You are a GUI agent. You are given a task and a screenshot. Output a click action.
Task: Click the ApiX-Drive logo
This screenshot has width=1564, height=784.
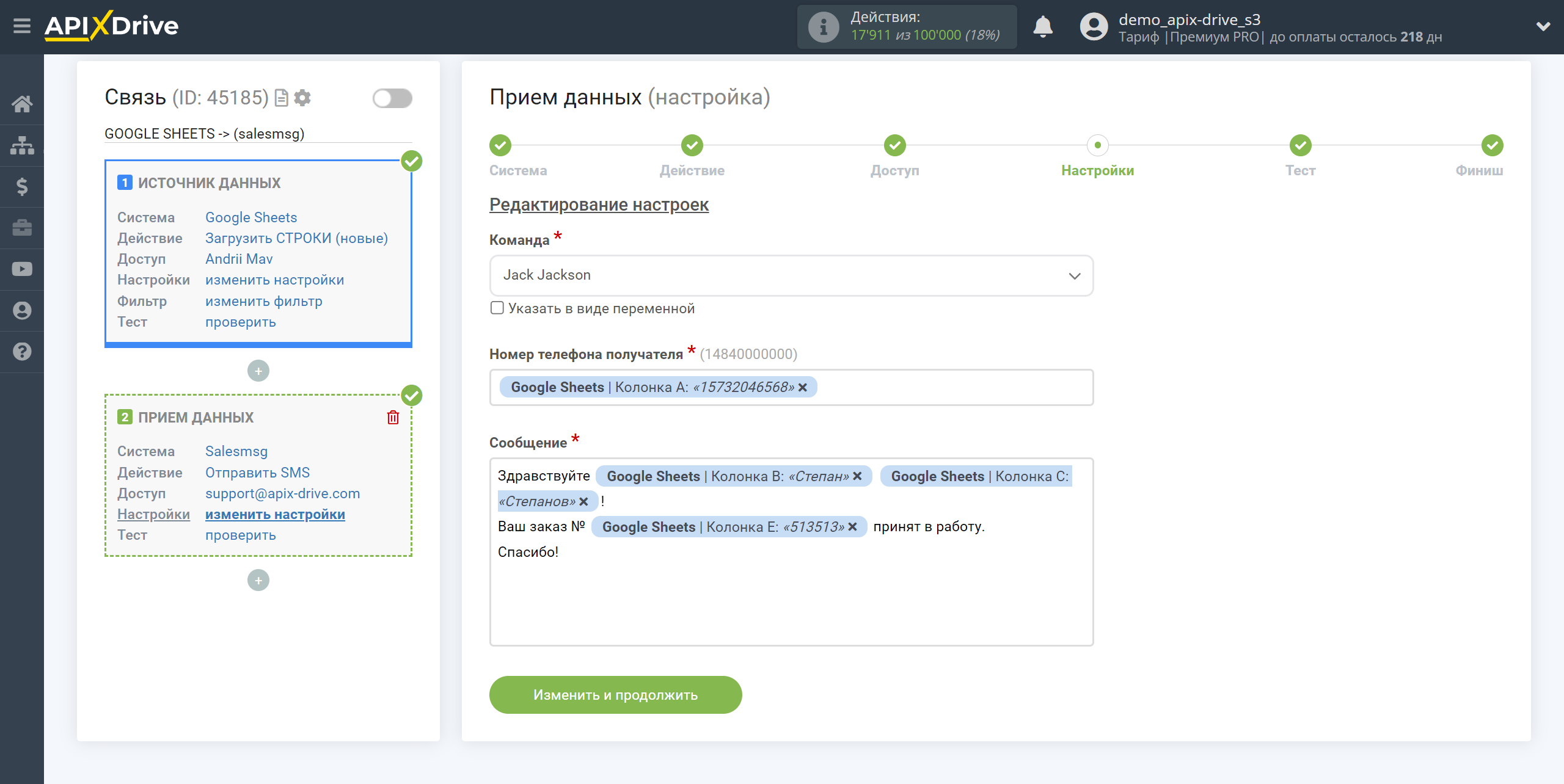tap(111, 26)
